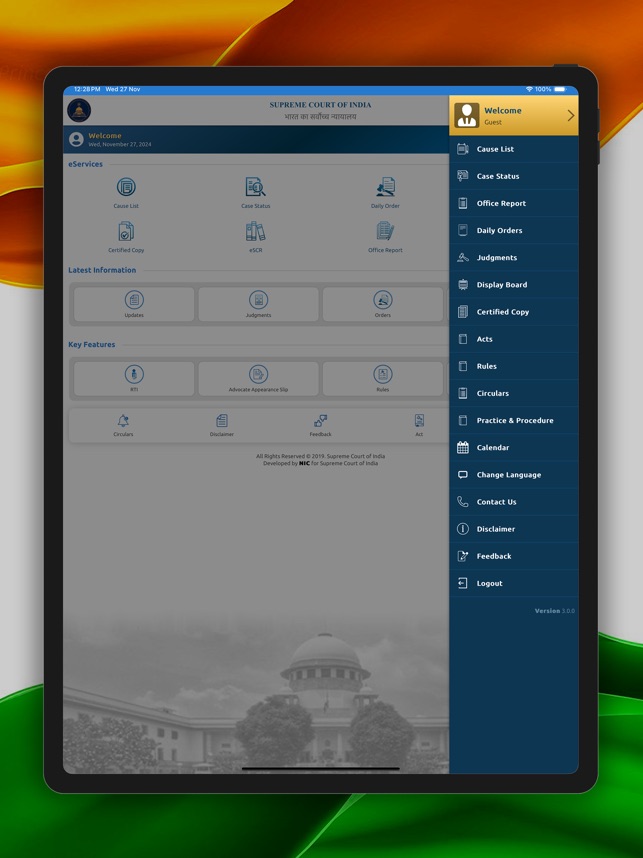This screenshot has height=858, width=643.
Task: Tap the Disclaimer icon in bottom row
Action: click(222, 421)
